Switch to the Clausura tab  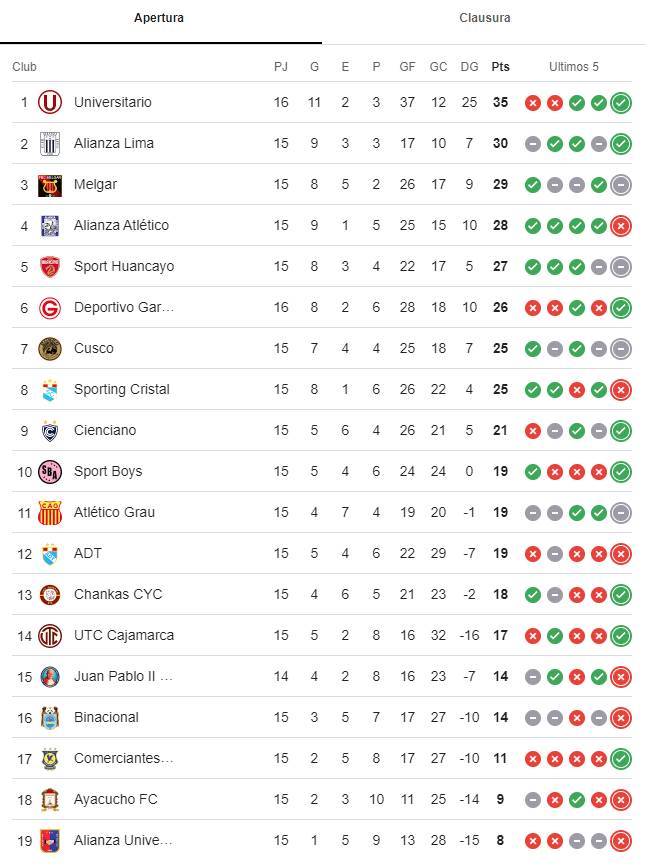(x=484, y=18)
